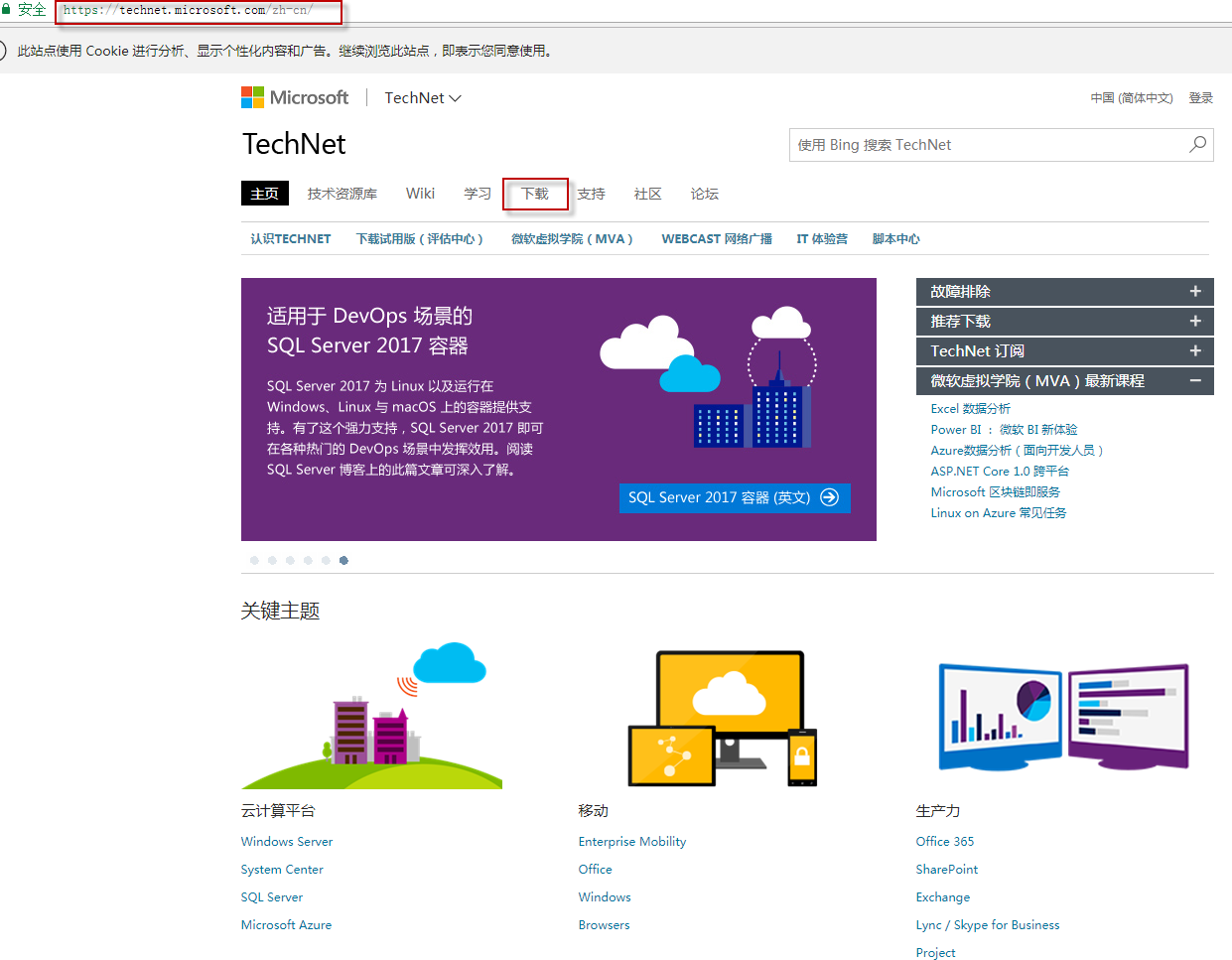Open the Windows Server link
This screenshot has width=1232, height=960.
tap(287, 842)
